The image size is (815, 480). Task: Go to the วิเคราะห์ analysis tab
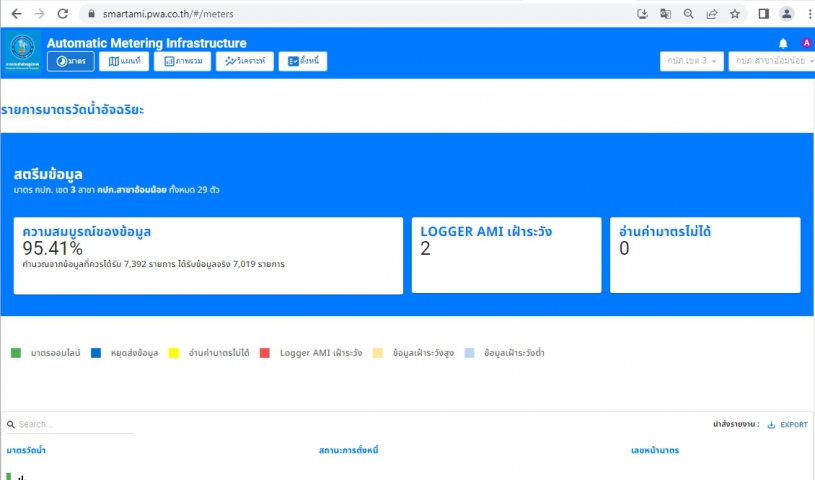click(244, 61)
